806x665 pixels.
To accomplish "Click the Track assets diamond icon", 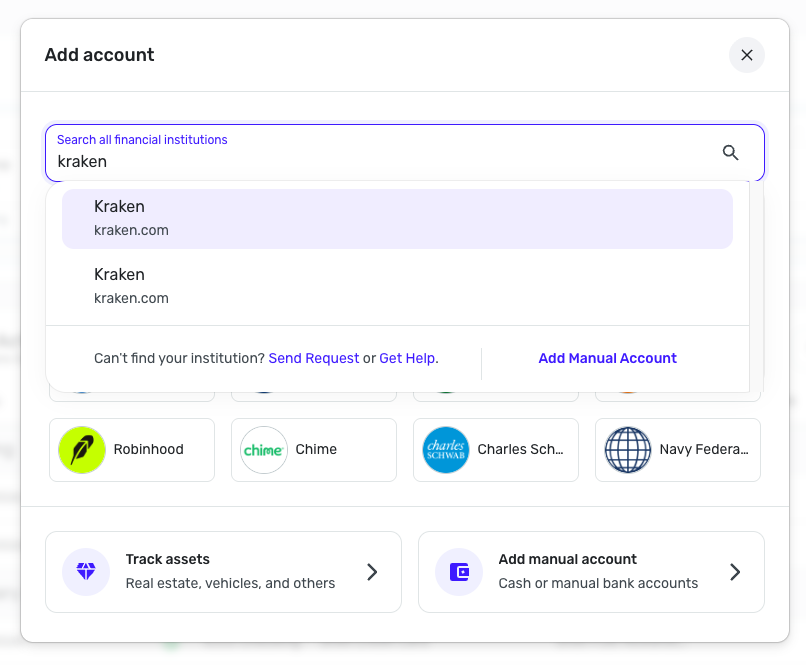I will (x=86, y=572).
